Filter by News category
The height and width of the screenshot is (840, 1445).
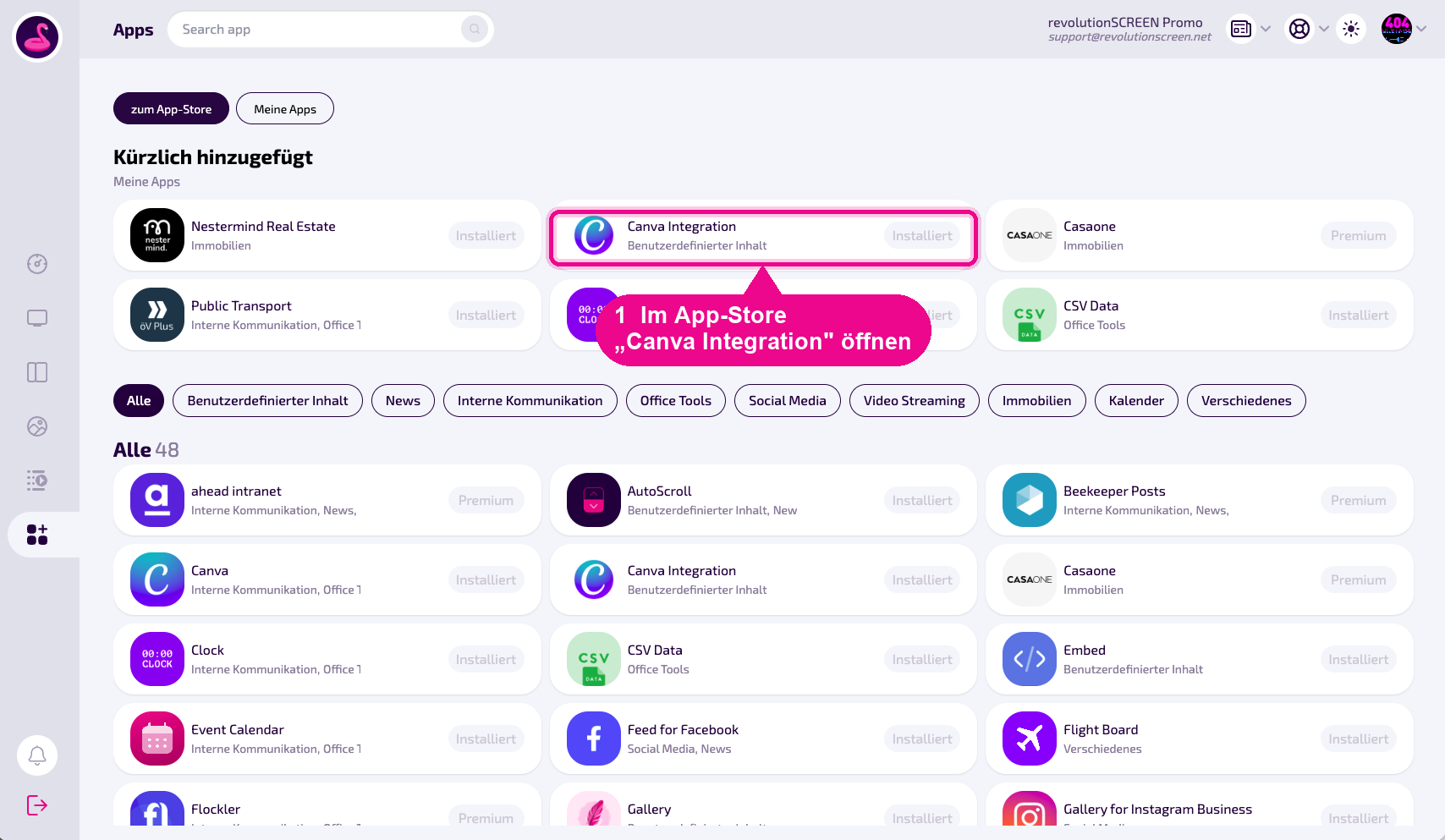pos(403,400)
